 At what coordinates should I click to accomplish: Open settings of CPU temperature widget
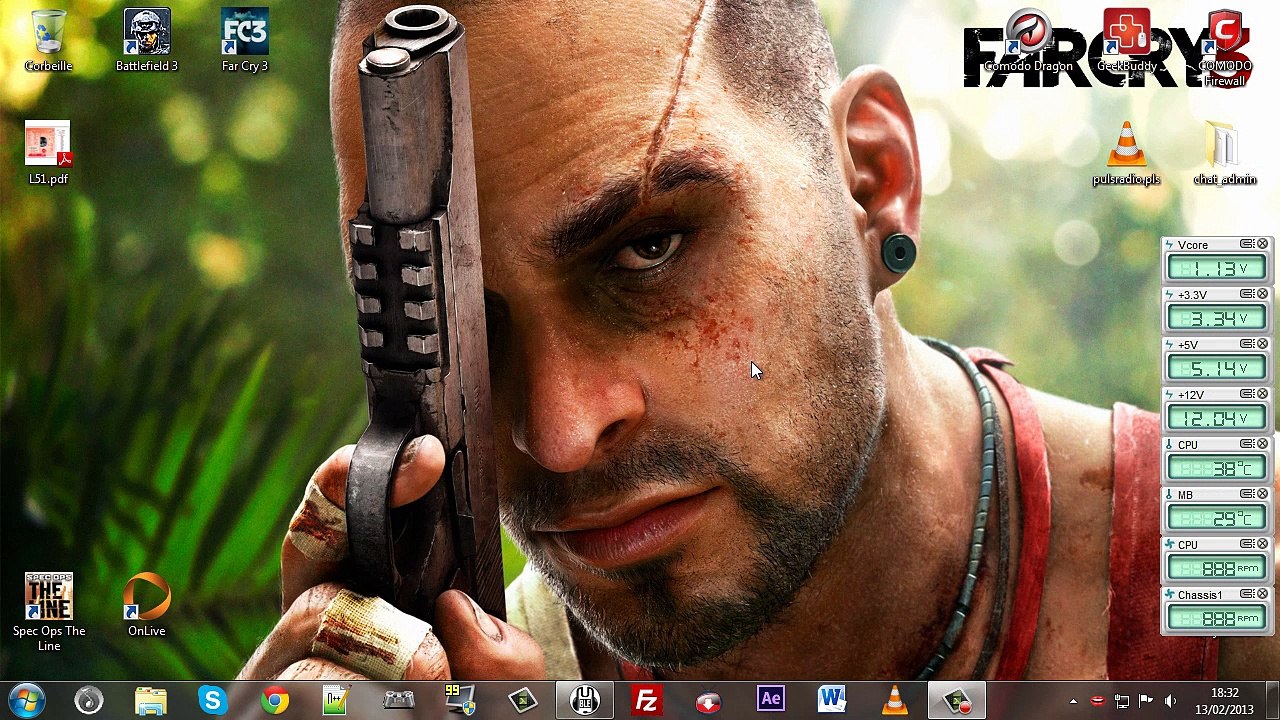1247,444
